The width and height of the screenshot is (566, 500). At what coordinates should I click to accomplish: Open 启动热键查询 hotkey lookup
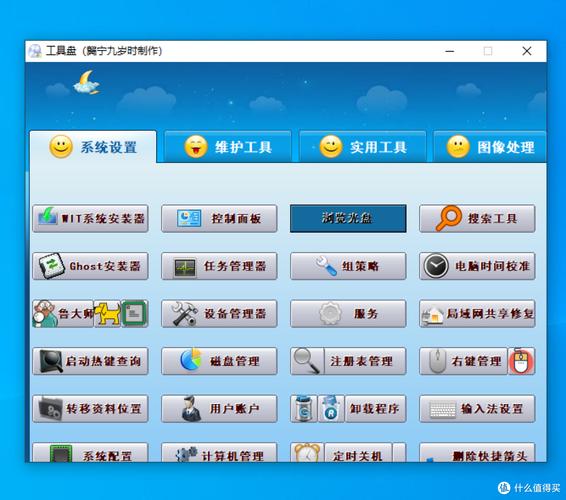[90, 361]
